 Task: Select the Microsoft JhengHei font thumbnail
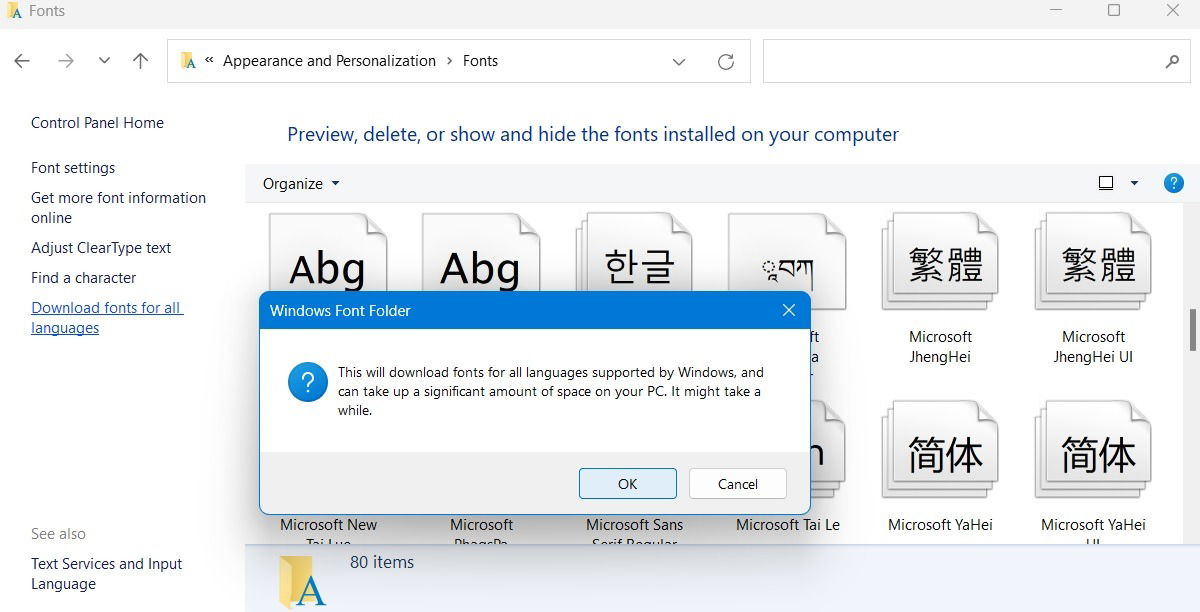(x=940, y=262)
